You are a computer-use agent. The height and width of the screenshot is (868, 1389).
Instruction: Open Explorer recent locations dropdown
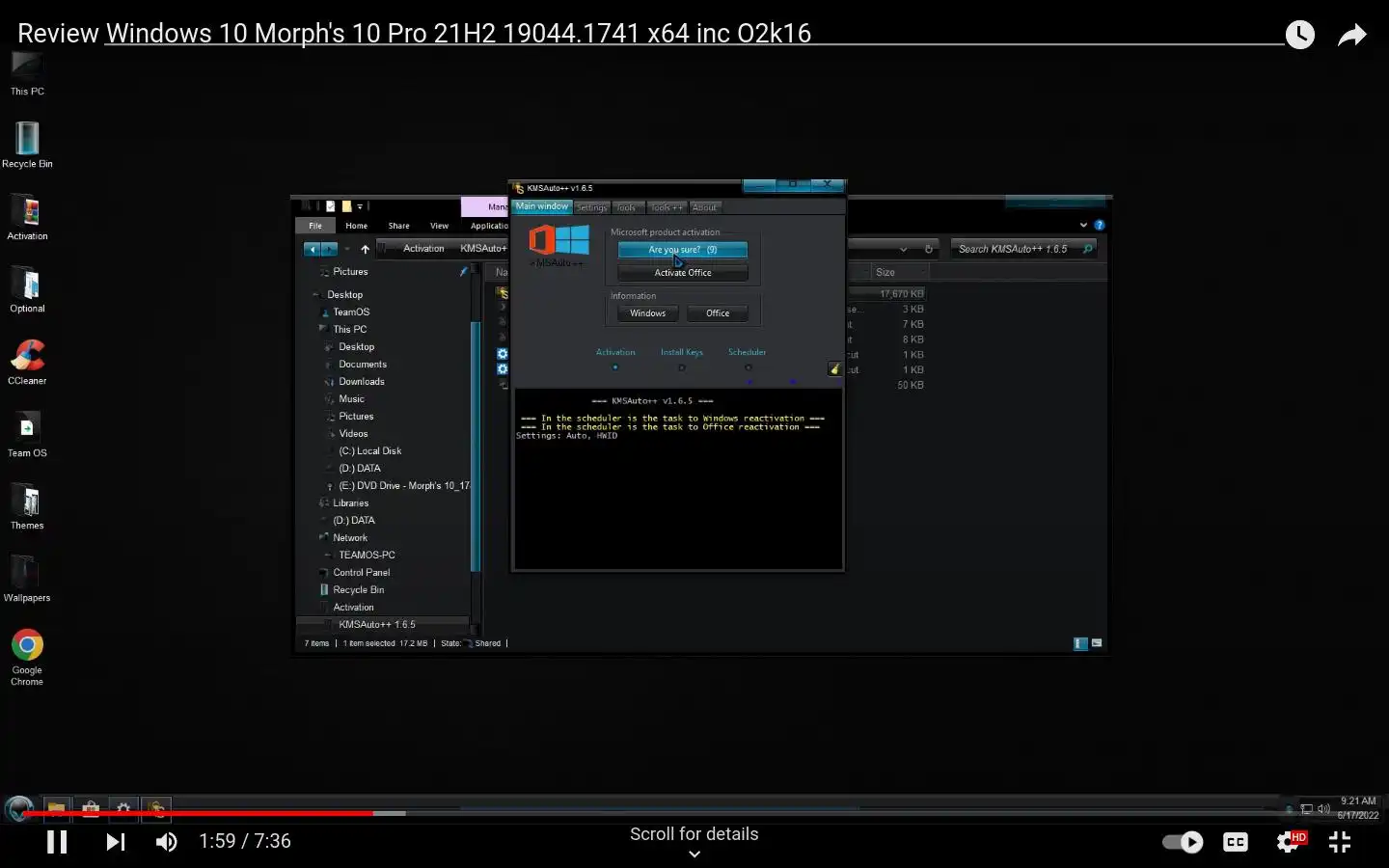[347, 249]
